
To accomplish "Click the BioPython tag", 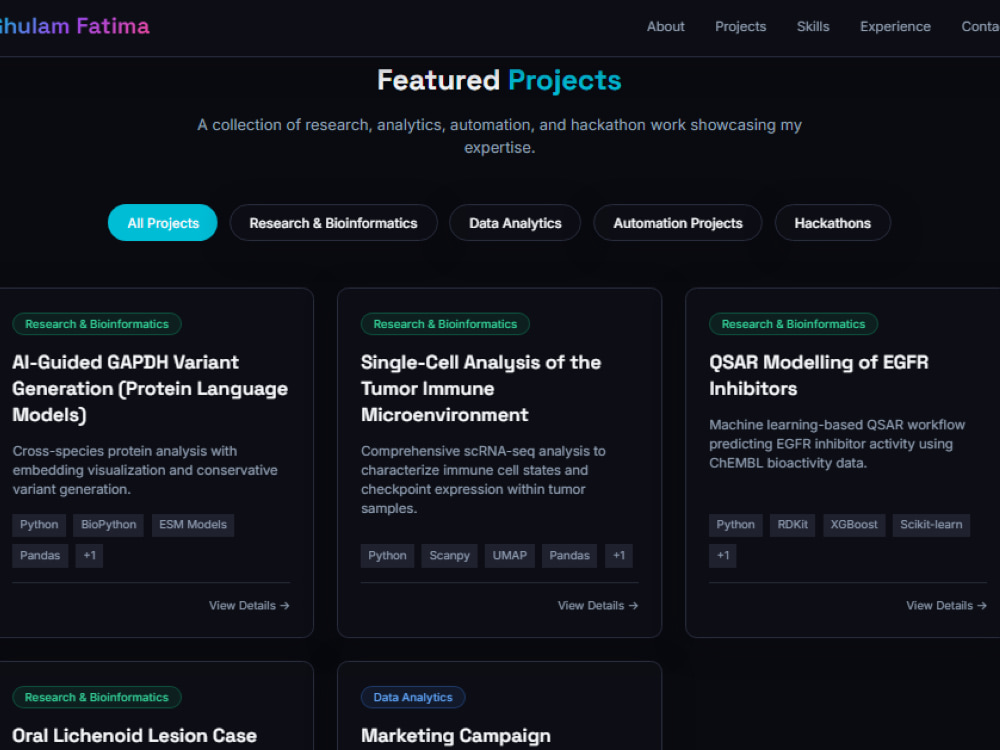I will [x=108, y=525].
